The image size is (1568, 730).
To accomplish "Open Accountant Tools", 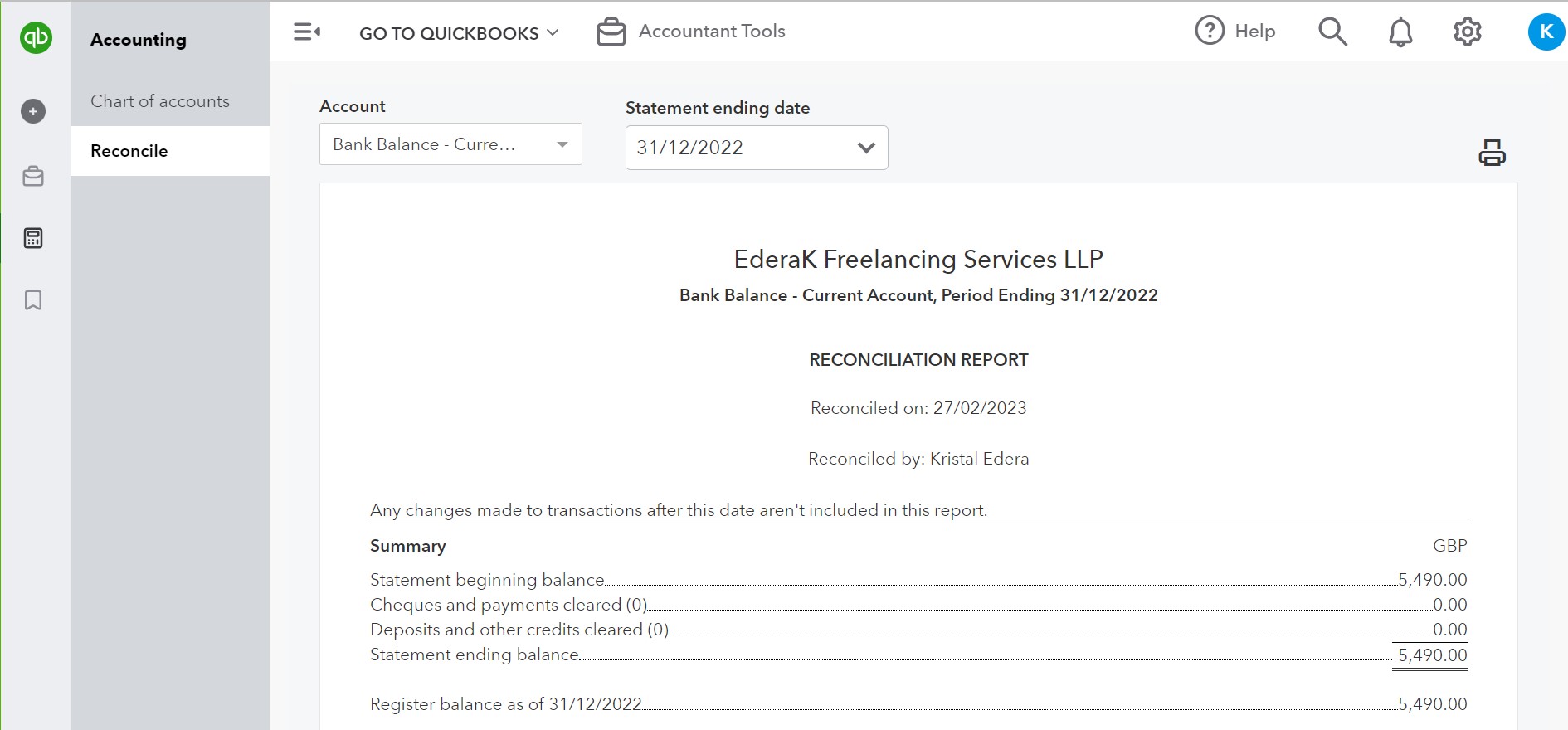I will (691, 32).
